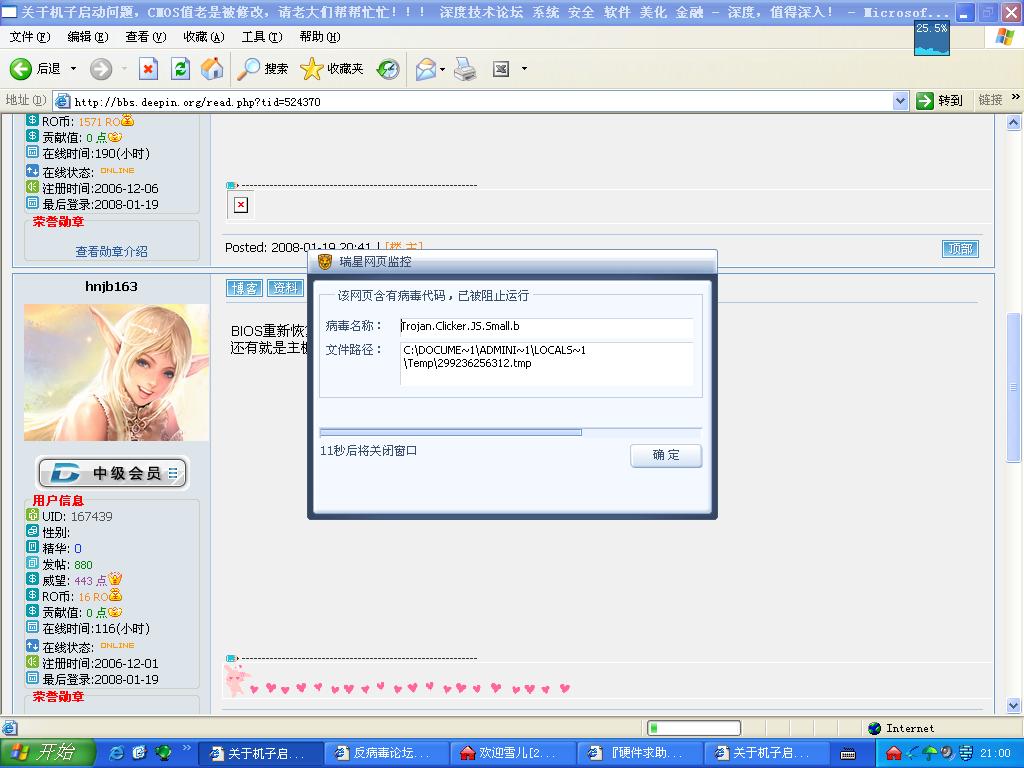Launch Internet Explorer from quick launch
This screenshot has width=1024, height=768.
tap(117, 753)
